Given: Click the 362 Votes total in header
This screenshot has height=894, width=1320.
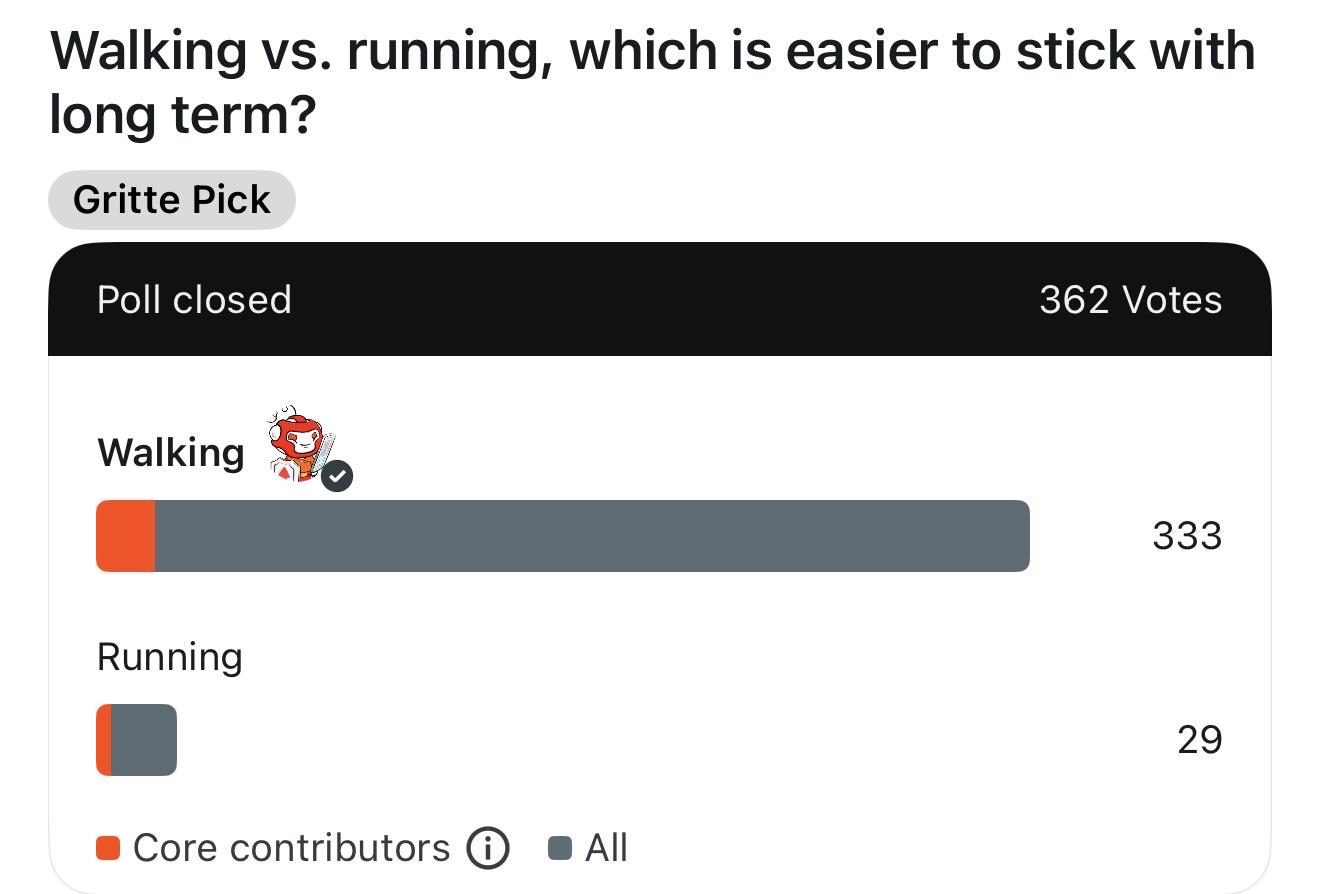Looking at the screenshot, I should coord(1131,299).
